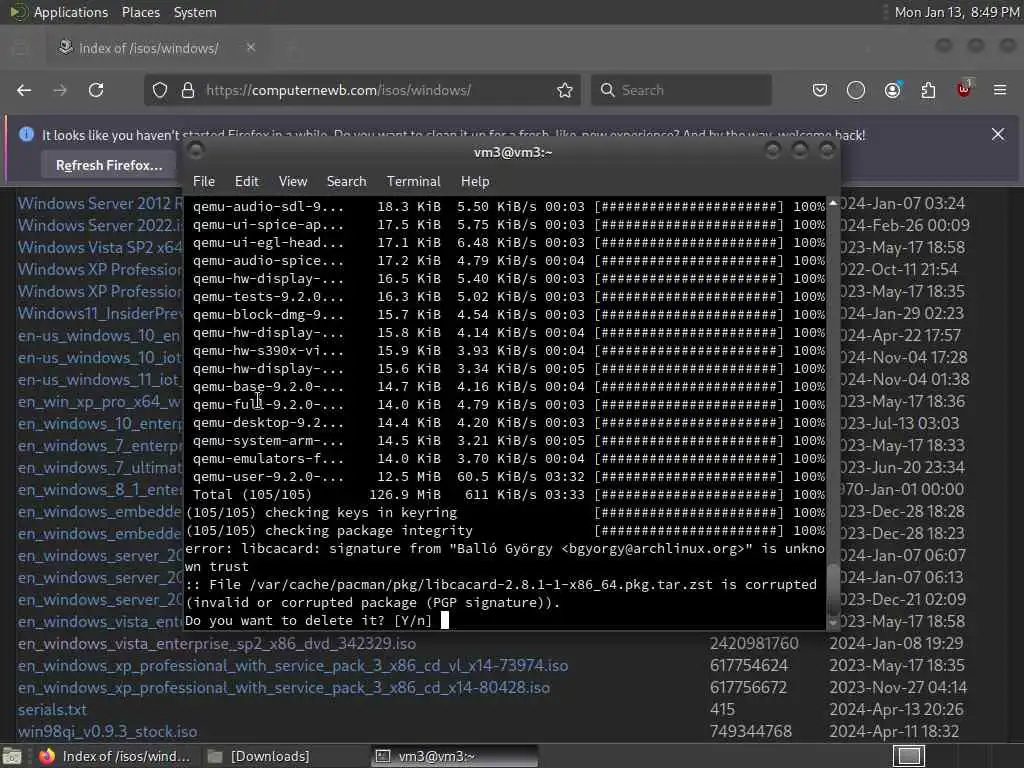Go back with Firefox back arrow
The height and width of the screenshot is (768, 1024).
pyautogui.click(x=24, y=90)
